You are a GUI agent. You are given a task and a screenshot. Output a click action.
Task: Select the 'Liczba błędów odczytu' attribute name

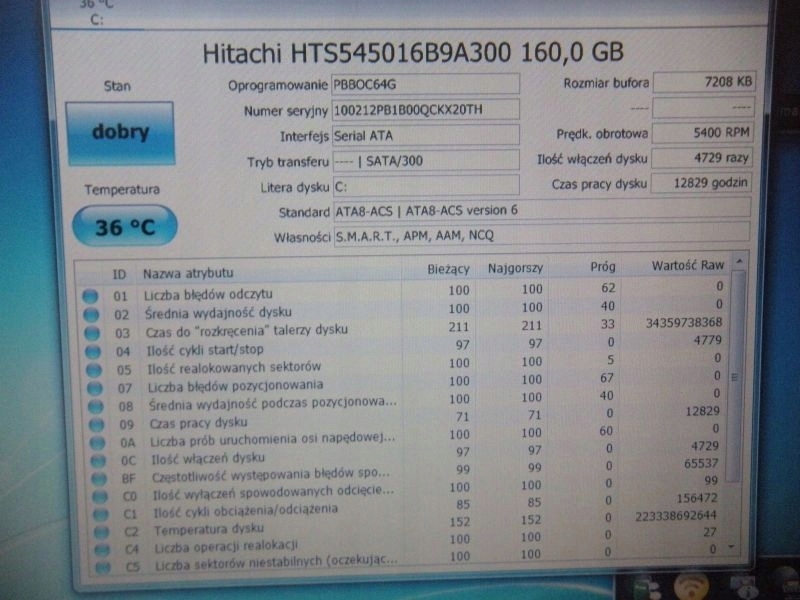coord(208,294)
